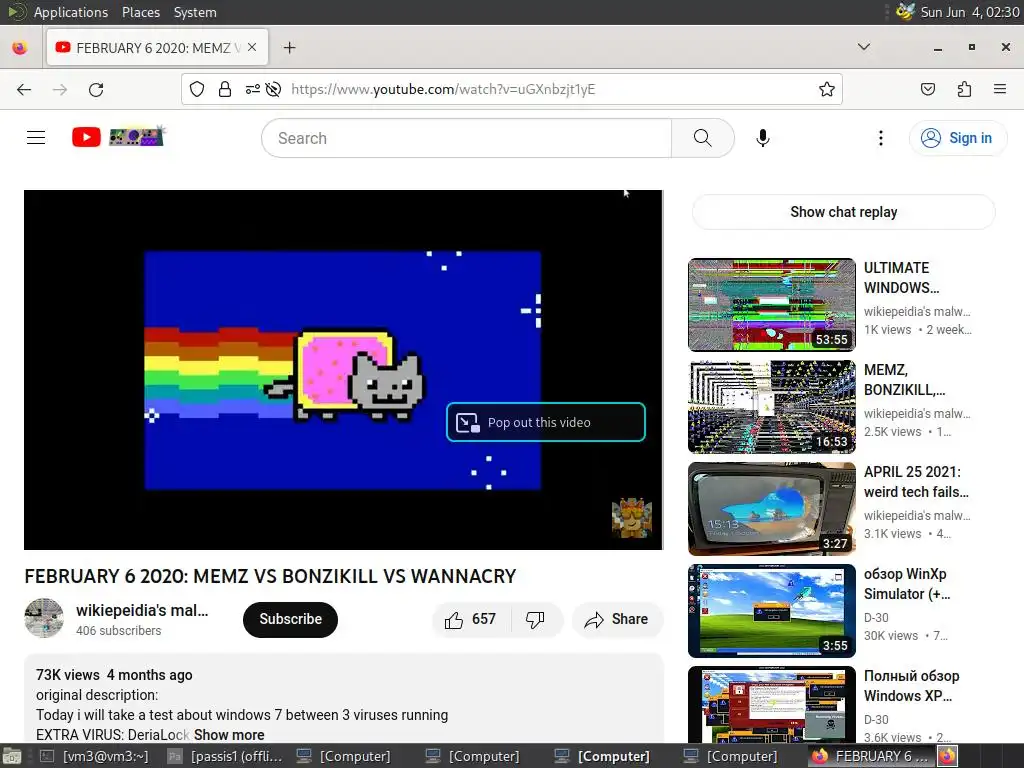Image resolution: width=1024 pixels, height=768 pixels.
Task: Open the site permissions icon in address bar
Action: point(253,89)
